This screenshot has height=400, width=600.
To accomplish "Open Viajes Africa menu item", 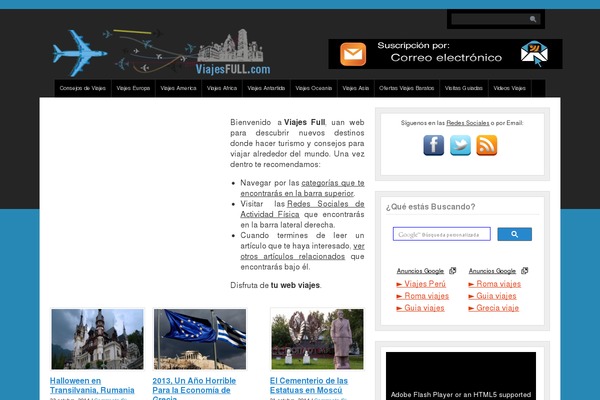I will click(222, 88).
